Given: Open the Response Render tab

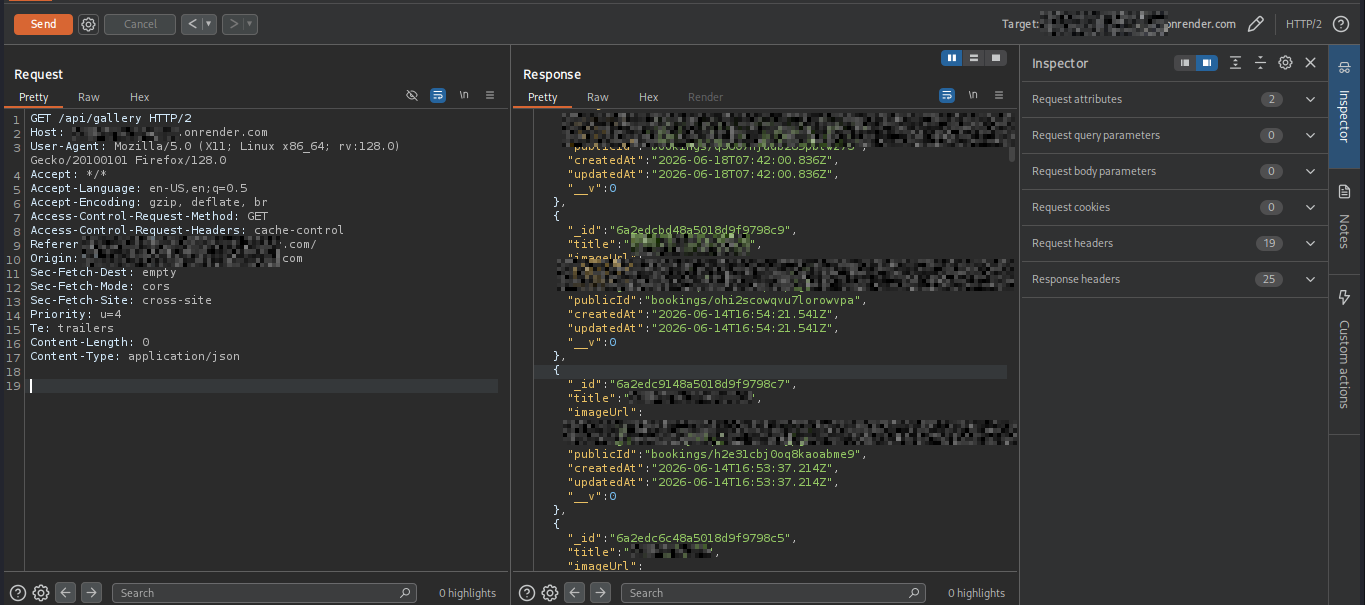Looking at the screenshot, I should (705, 97).
